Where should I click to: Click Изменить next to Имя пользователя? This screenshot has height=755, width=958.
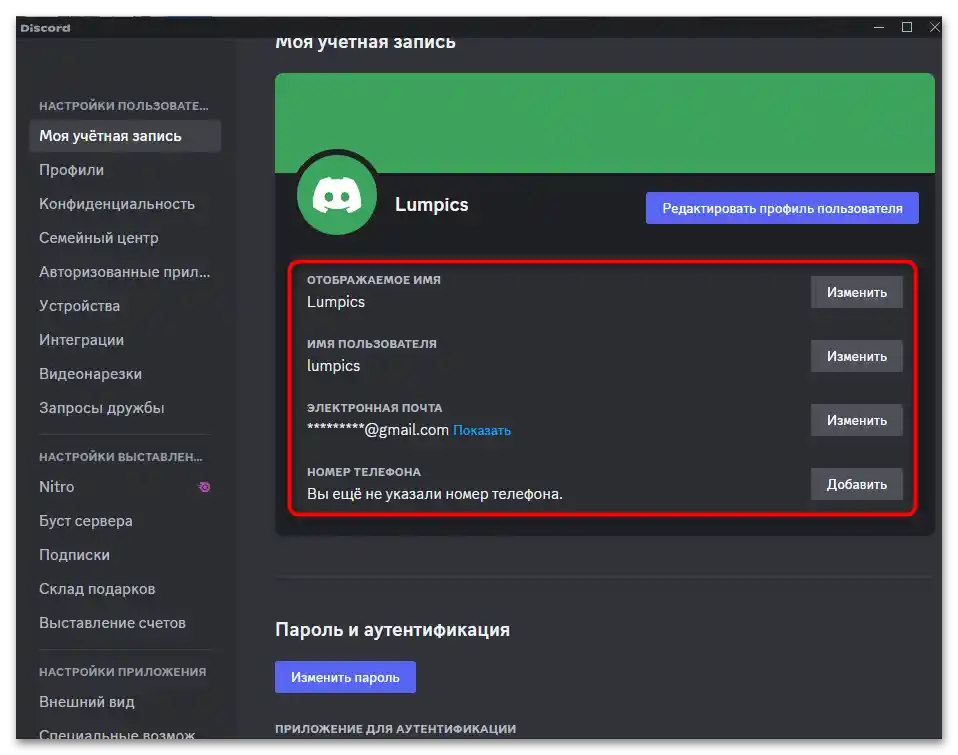click(x=857, y=356)
